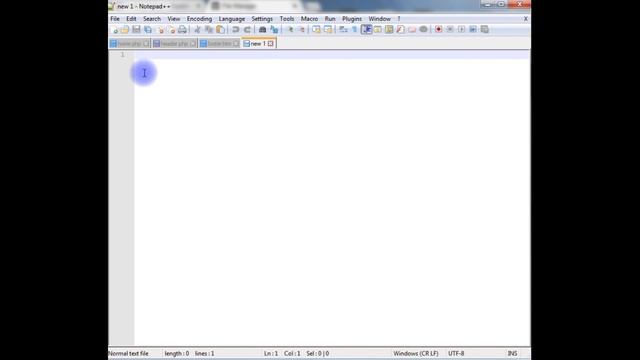Toggle the Document Map panel icon
This screenshot has width=640, height=360.
[389, 29]
